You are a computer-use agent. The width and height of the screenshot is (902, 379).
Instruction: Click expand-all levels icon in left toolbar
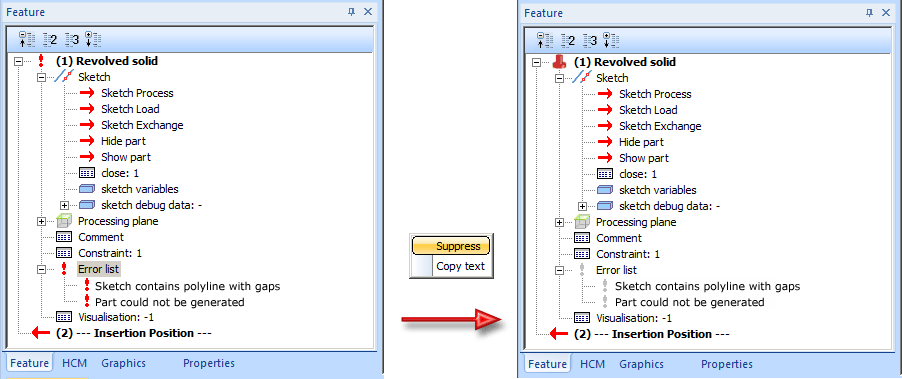(x=93, y=39)
